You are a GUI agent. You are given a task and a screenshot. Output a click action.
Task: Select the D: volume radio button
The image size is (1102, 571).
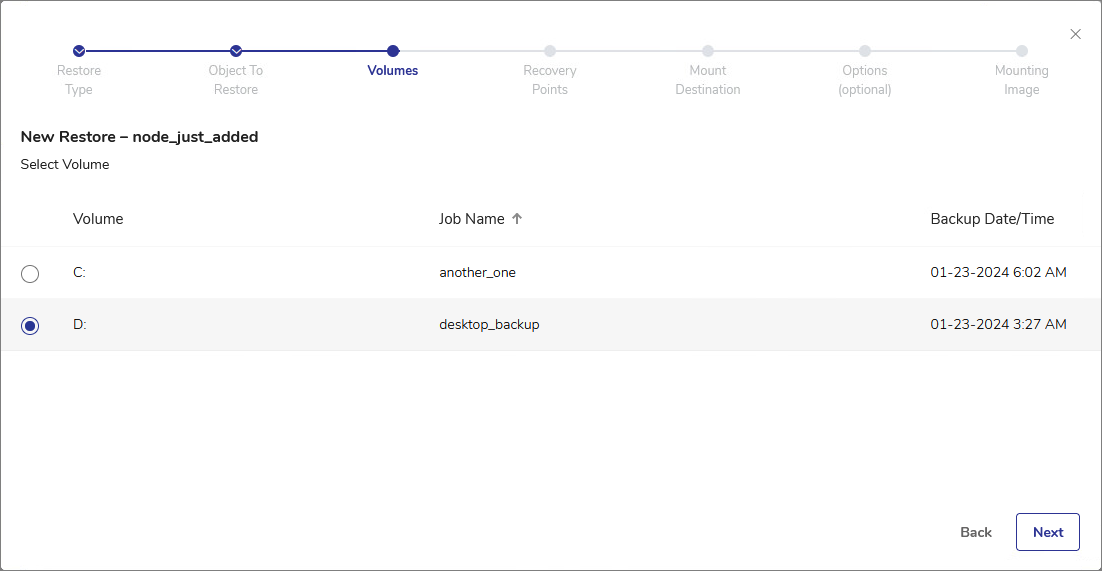click(x=30, y=325)
